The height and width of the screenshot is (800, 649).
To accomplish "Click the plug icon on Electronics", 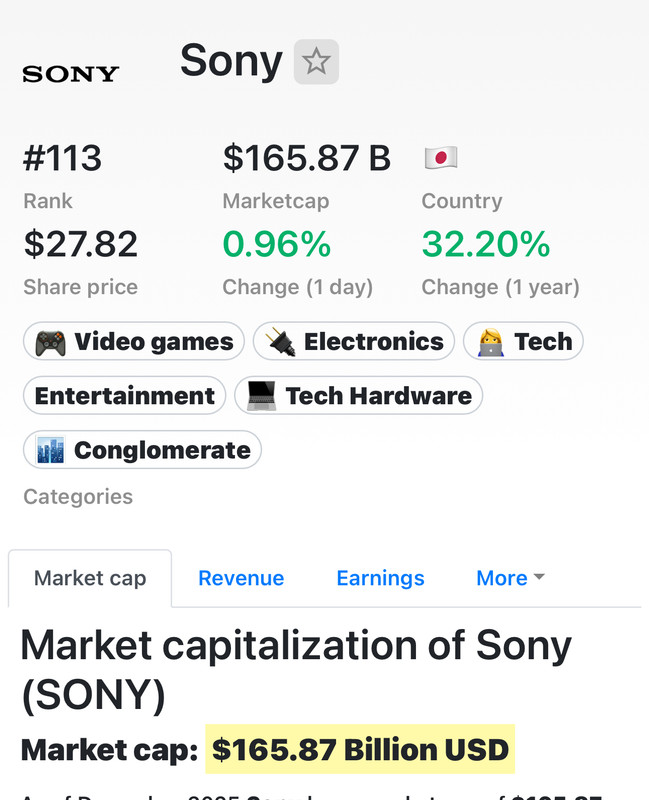I will (280, 342).
